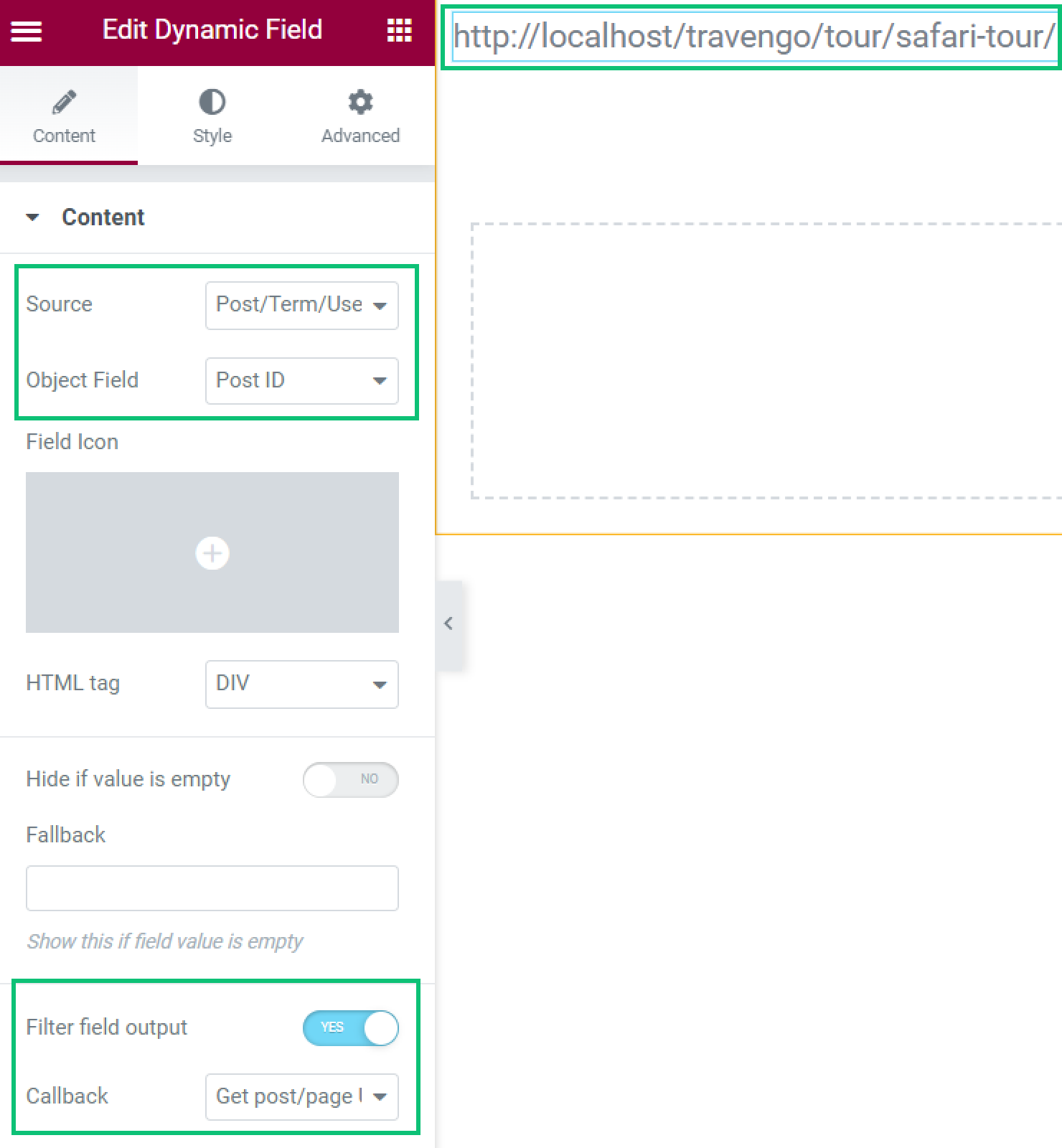Toggle Hide if value is empty
Viewport: 1062px width, 1148px height.
coord(350,779)
